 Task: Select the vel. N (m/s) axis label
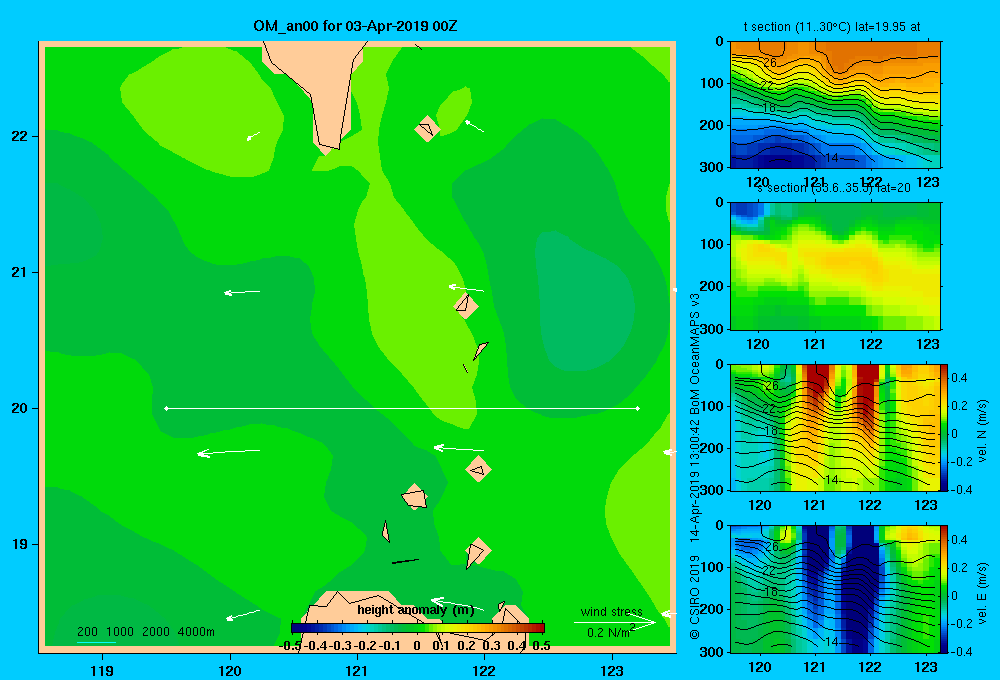(x=982, y=431)
